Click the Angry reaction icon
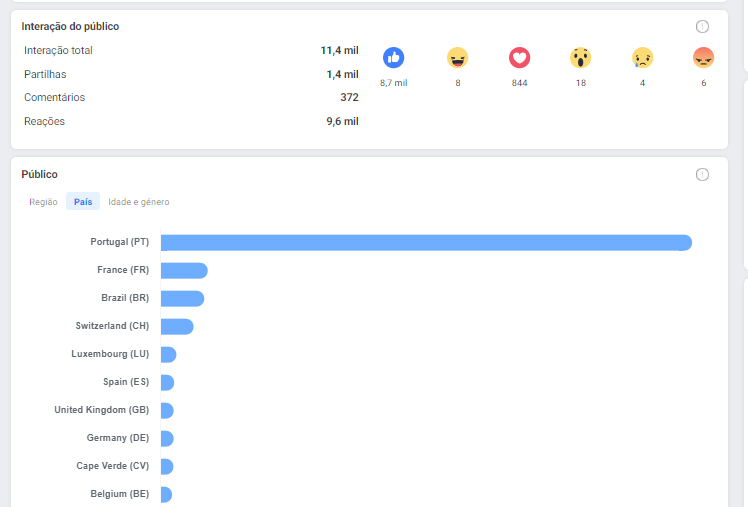 tap(703, 58)
